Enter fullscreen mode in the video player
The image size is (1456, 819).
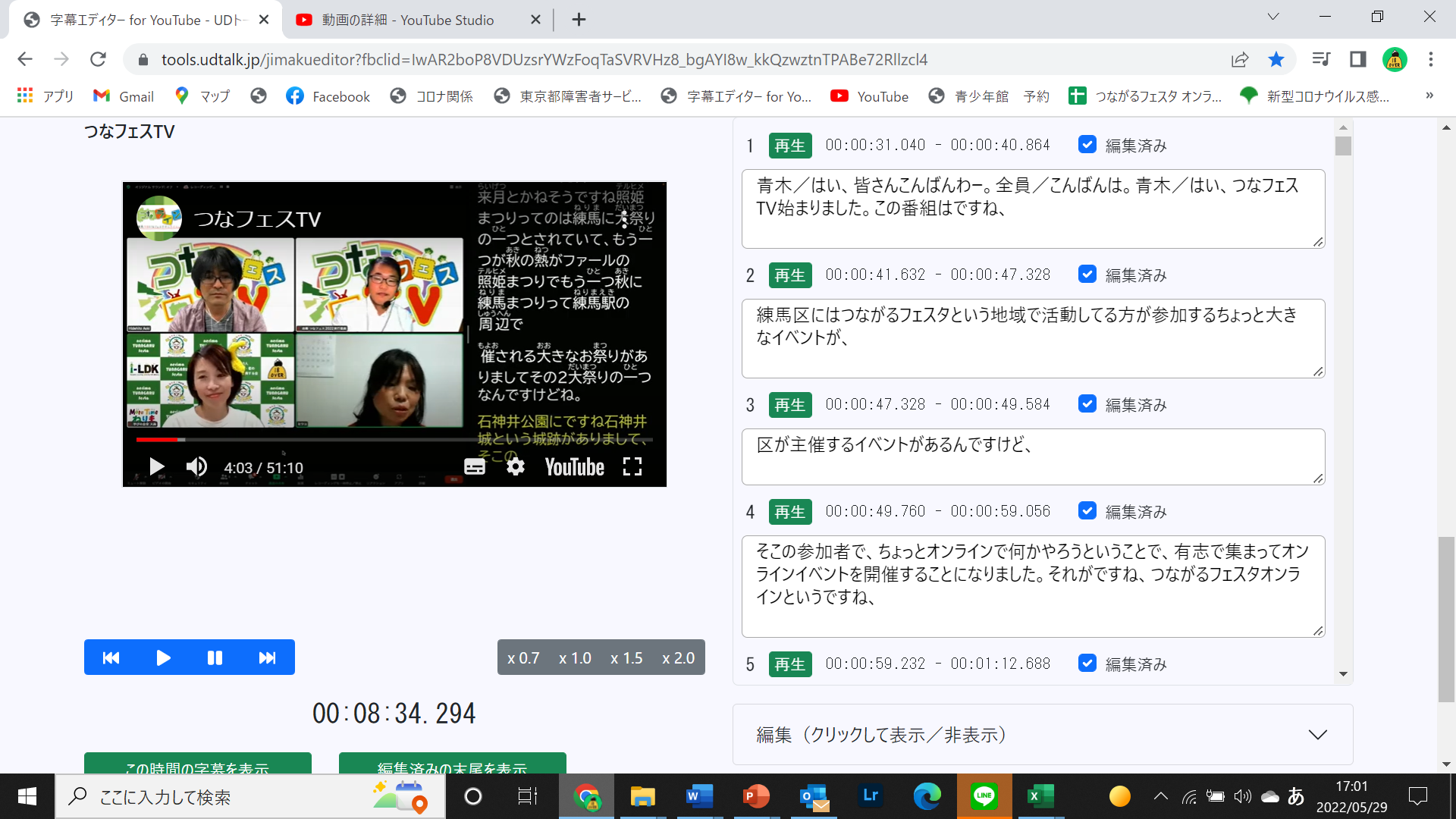coord(632,467)
